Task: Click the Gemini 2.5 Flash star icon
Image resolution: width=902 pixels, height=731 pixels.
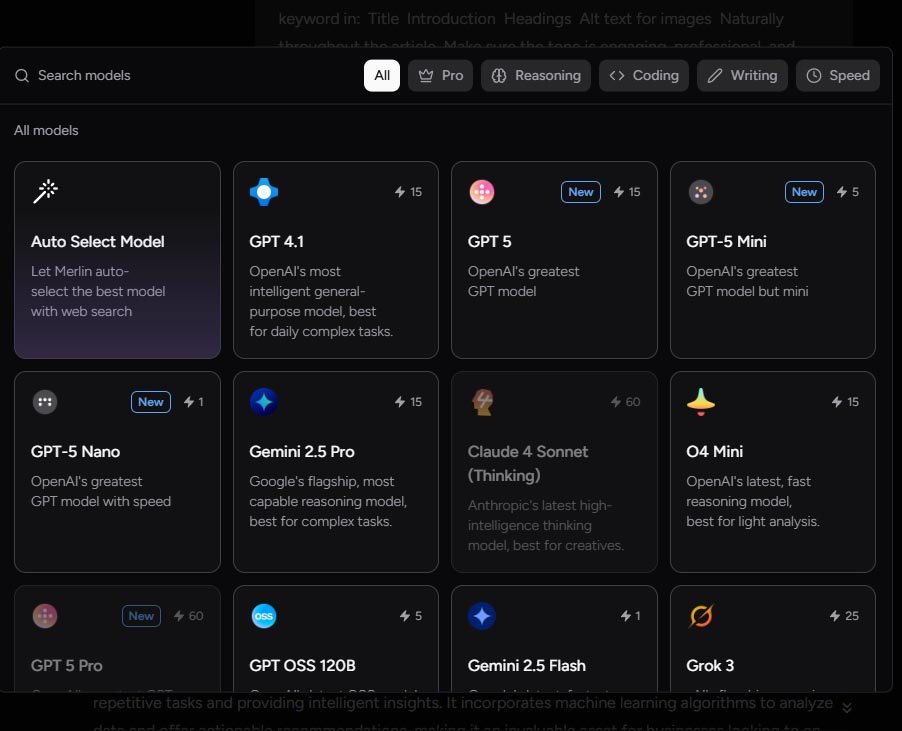Action: click(x=482, y=616)
